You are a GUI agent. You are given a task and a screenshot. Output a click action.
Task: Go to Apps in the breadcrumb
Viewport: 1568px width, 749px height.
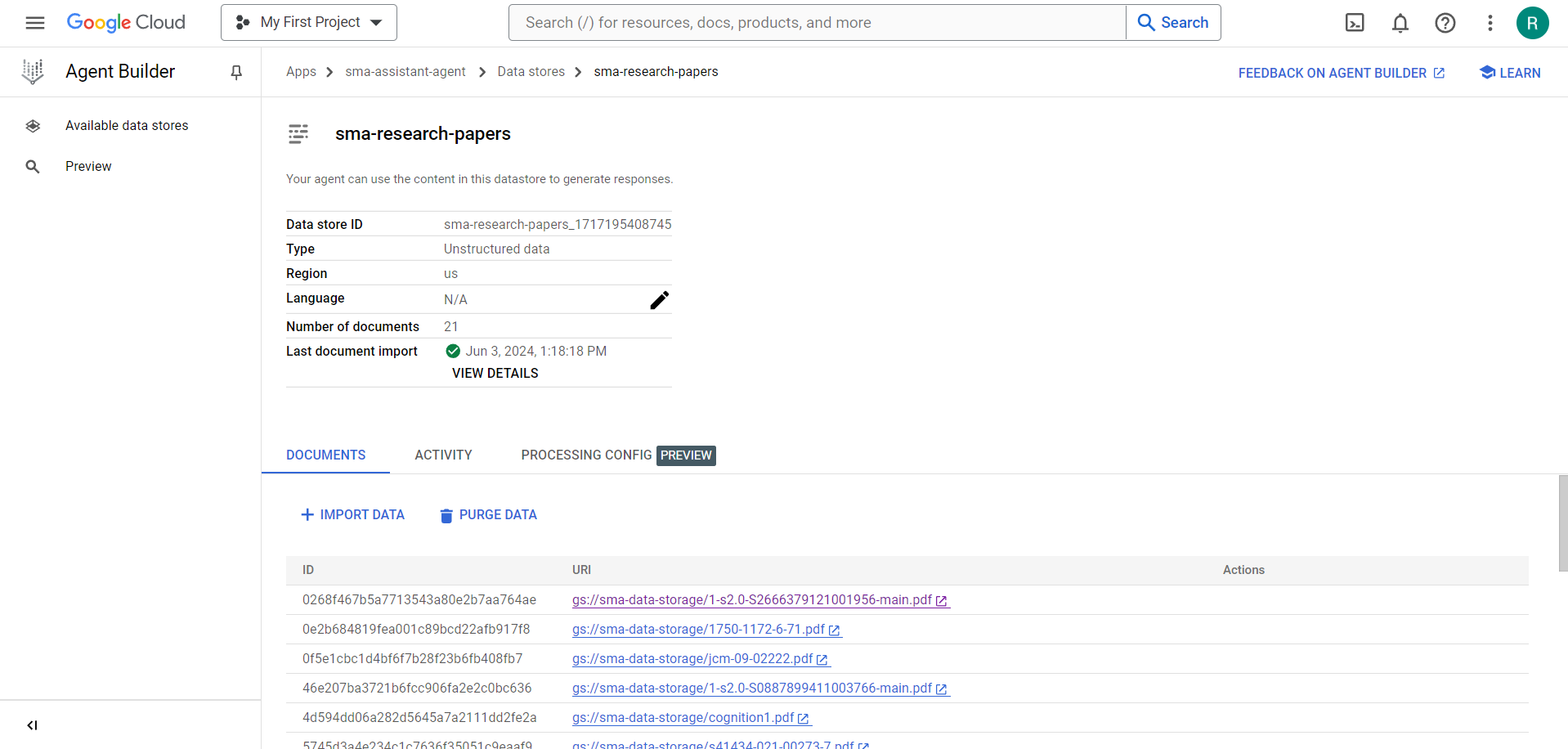(301, 72)
